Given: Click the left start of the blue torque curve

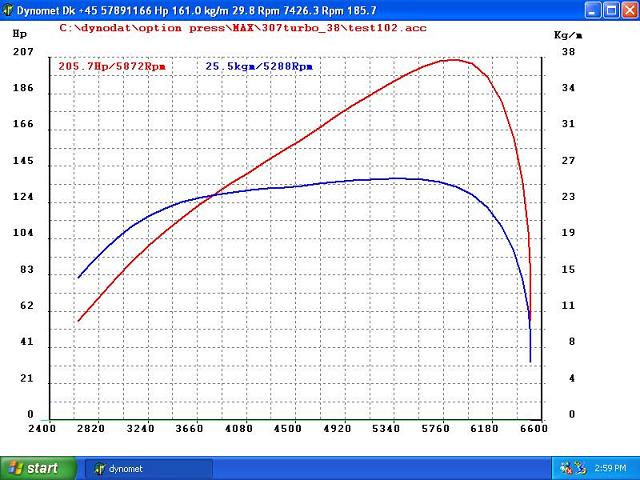Looking at the screenshot, I should pyautogui.click(x=79, y=277).
